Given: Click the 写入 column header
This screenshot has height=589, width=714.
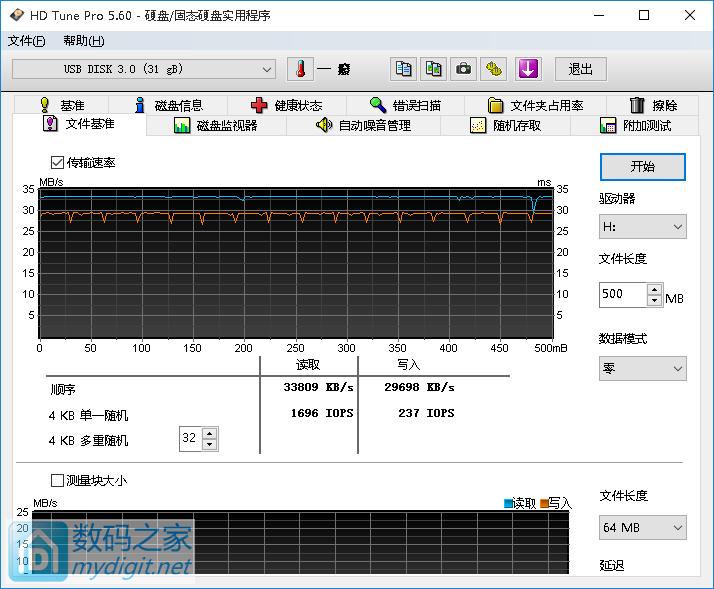Looking at the screenshot, I should (x=408, y=365).
